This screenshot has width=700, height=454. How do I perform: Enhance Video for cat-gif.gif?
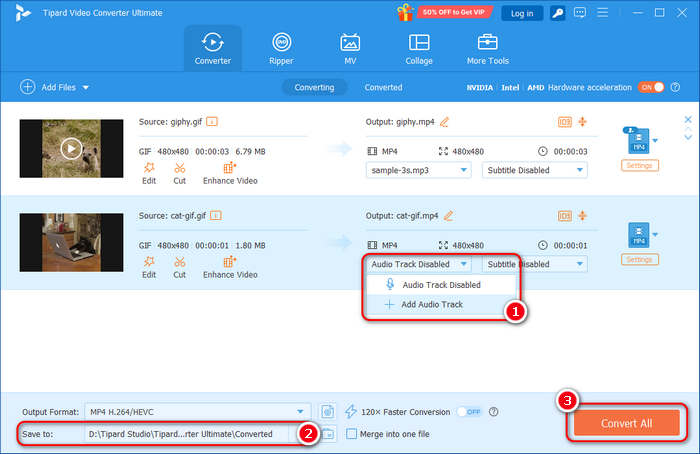(x=230, y=267)
